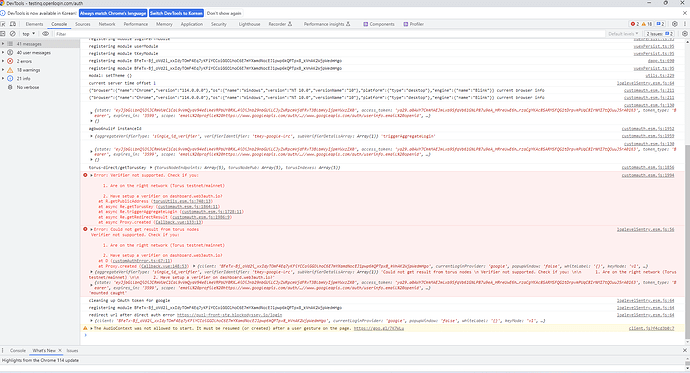Open the Memory tab
Screen dimensions: 690x373
pyautogui.click(x=164, y=24)
